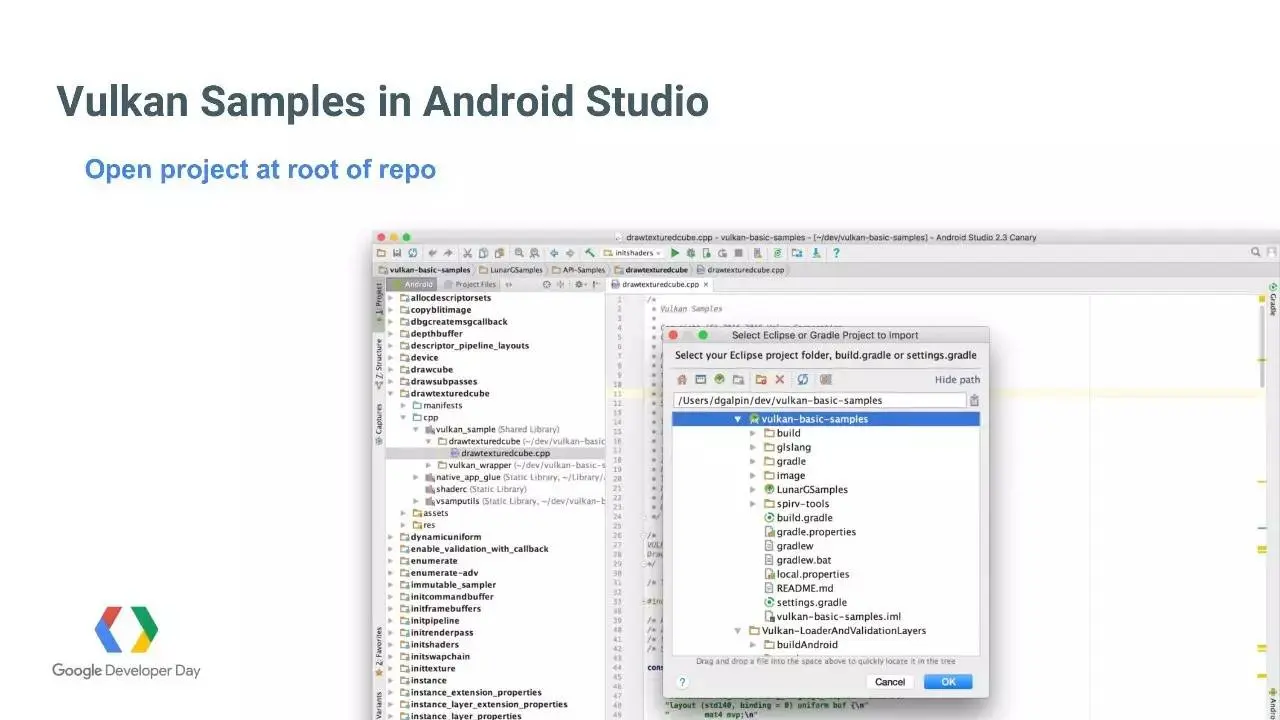Select drawtexturedcube.cpp file in project tree
Image resolution: width=1280 pixels, height=720 pixels.
(500, 454)
